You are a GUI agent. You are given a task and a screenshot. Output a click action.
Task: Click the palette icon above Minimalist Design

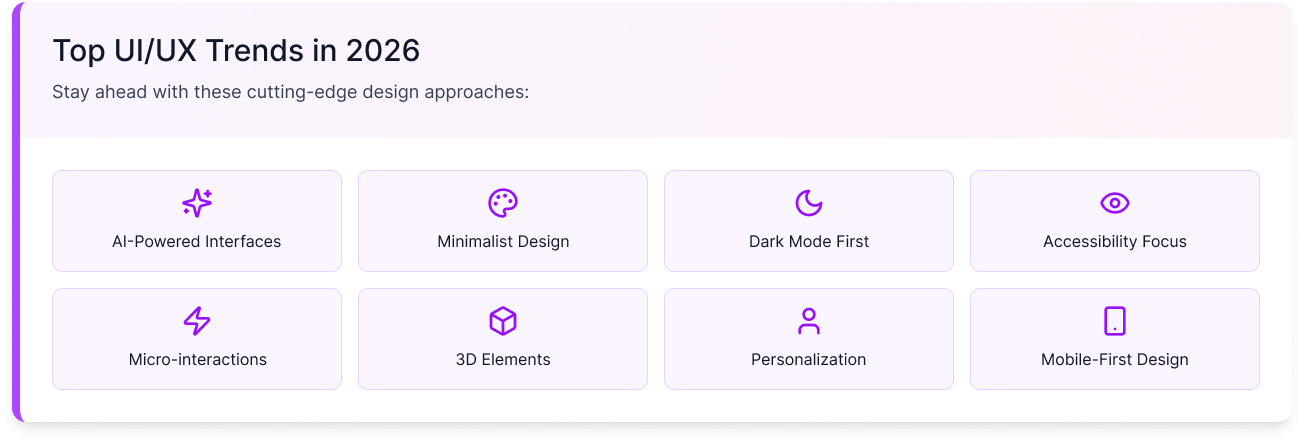tap(503, 203)
